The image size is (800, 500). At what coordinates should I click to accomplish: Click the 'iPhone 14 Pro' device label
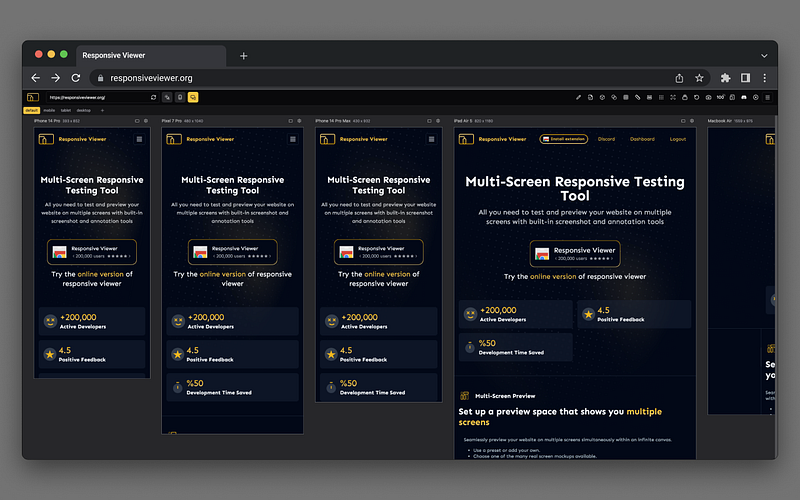click(x=47, y=121)
